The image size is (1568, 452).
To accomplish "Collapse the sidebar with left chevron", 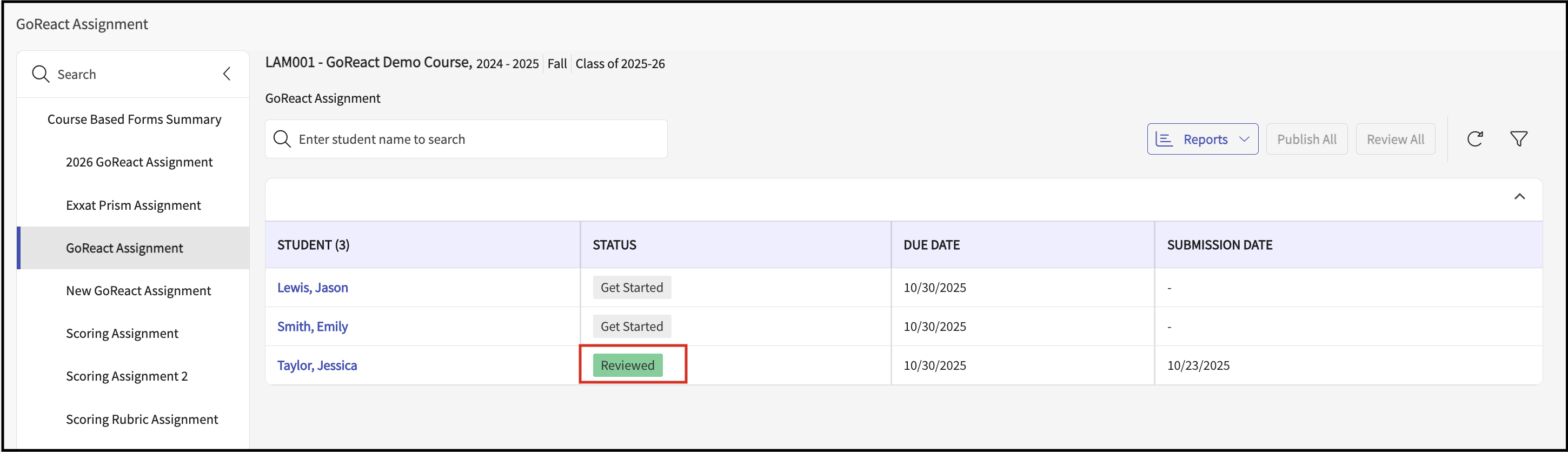I will [227, 74].
